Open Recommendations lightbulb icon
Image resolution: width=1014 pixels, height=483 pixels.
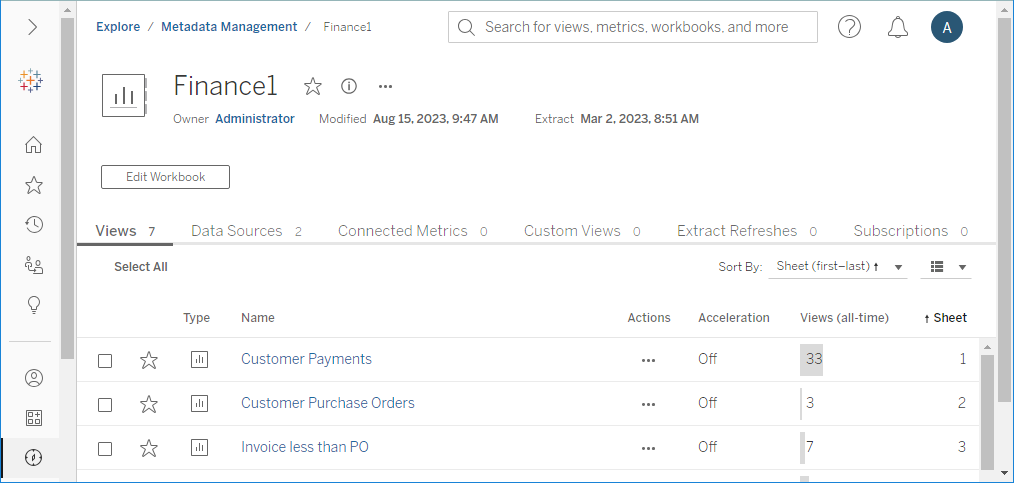(33, 305)
